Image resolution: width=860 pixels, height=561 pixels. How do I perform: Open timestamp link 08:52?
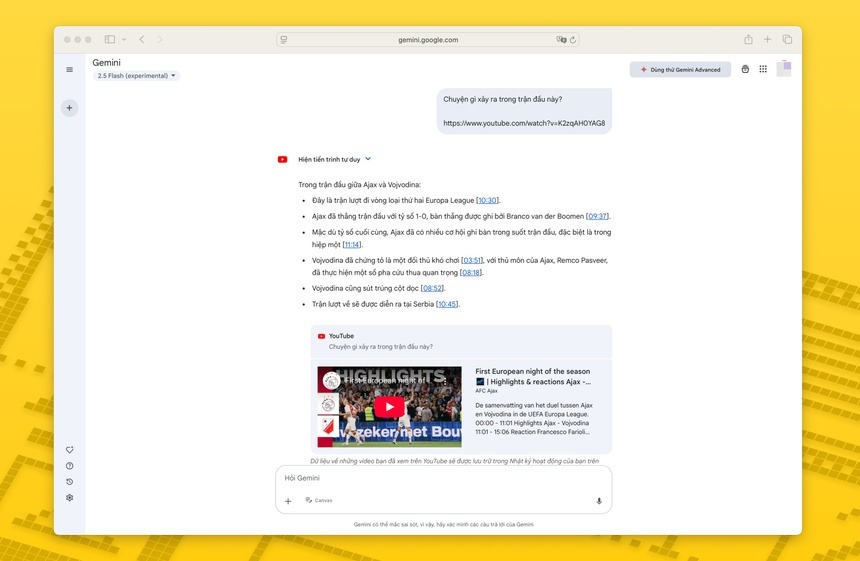(x=433, y=288)
